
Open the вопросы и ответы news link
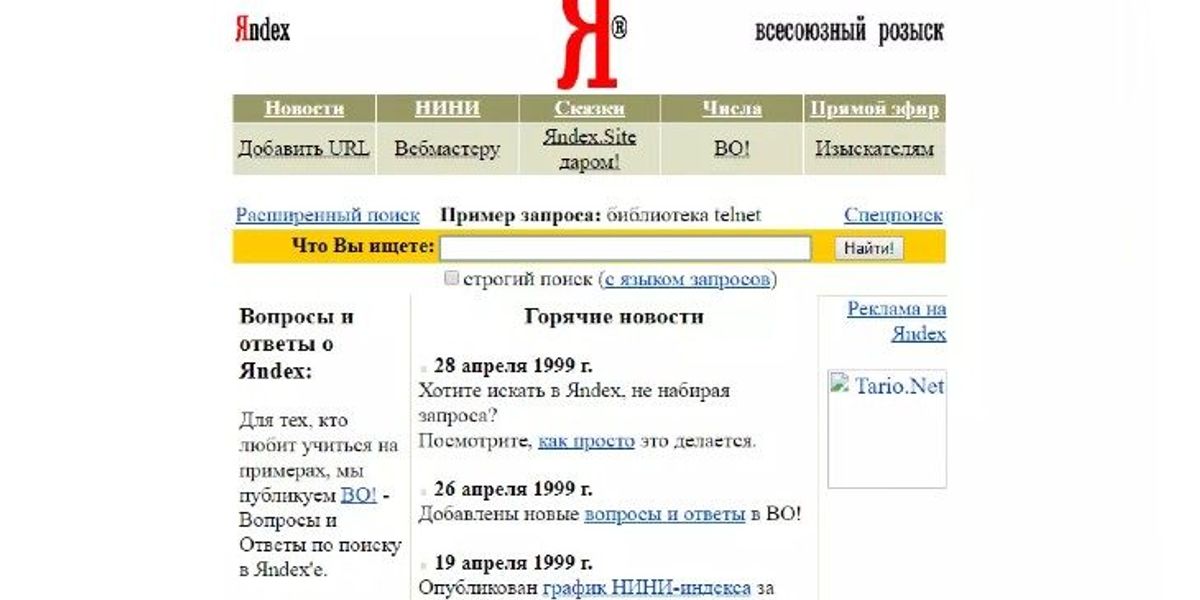665,515
